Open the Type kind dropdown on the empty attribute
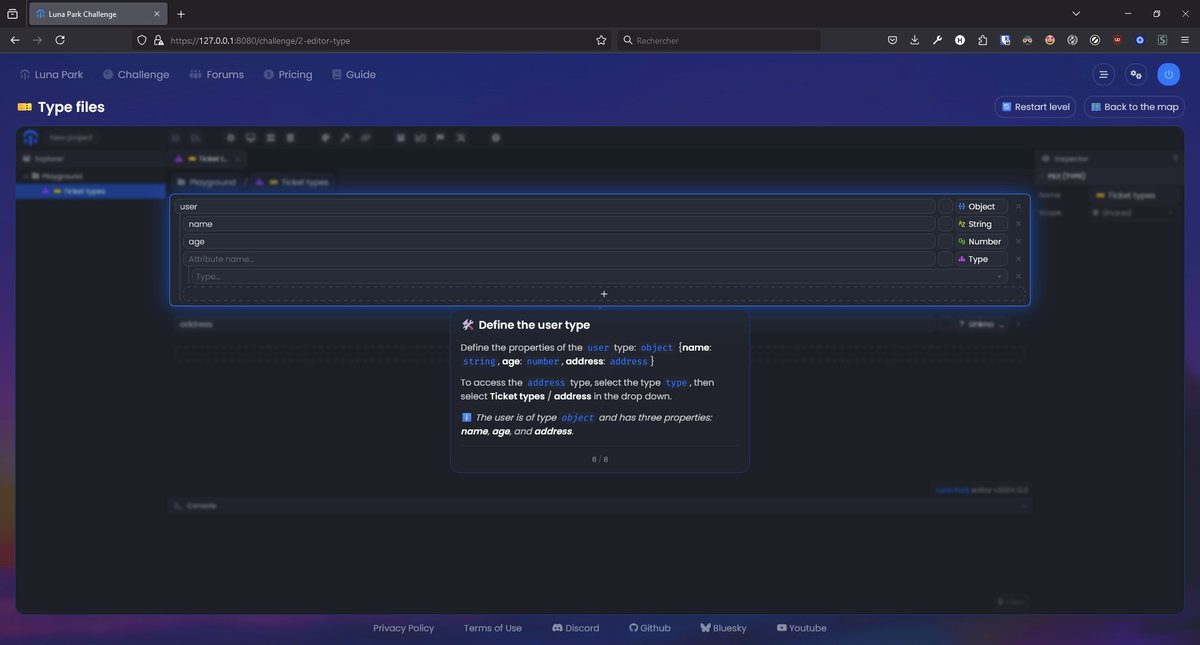The image size is (1200, 645). (x=981, y=259)
